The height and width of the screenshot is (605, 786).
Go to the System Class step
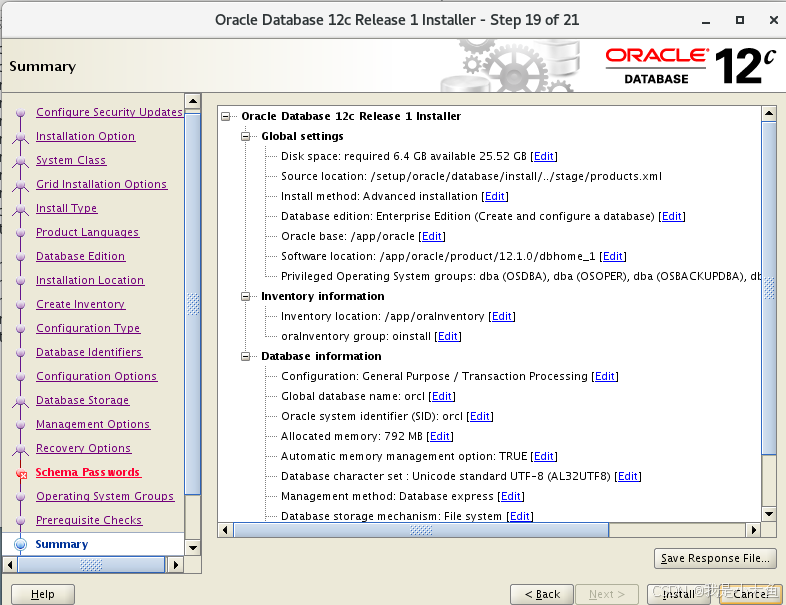(71, 160)
